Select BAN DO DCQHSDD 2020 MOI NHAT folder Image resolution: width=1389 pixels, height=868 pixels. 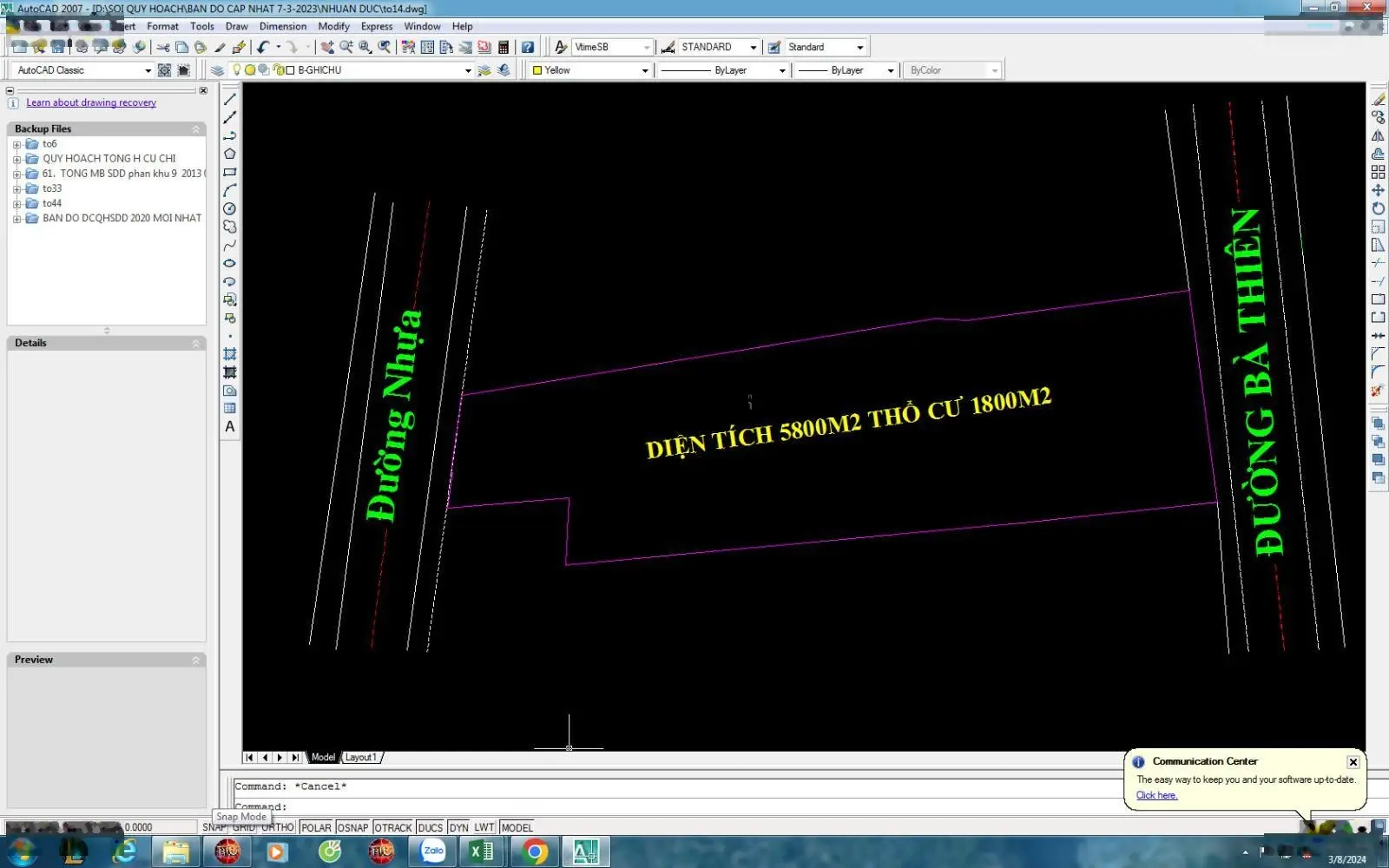[122, 218]
